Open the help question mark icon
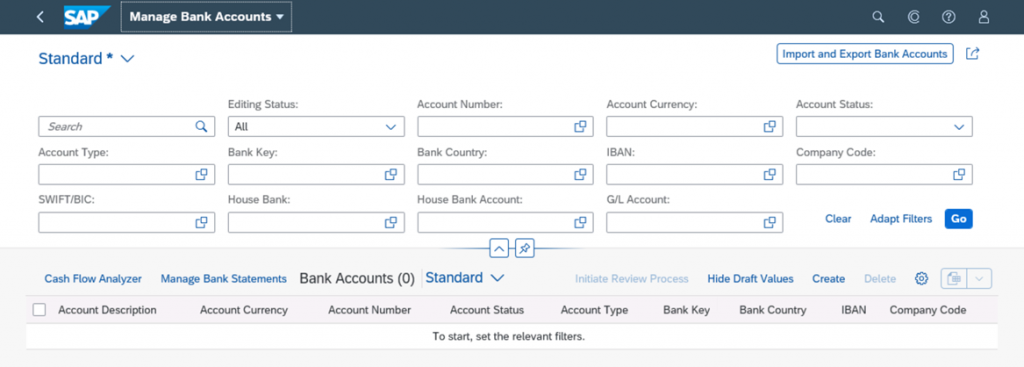1024x367 pixels. (x=948, y=17)
